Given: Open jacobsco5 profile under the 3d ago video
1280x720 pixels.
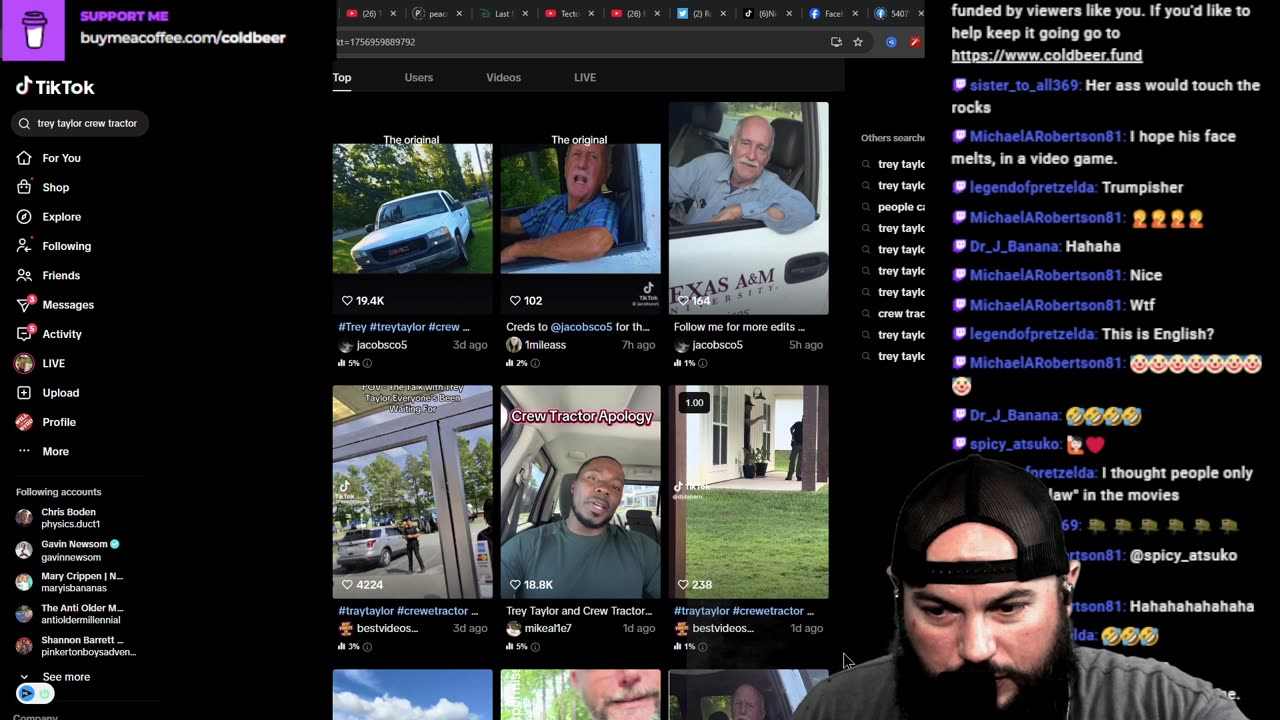Looking at the screenshot, I should point(381,345).
